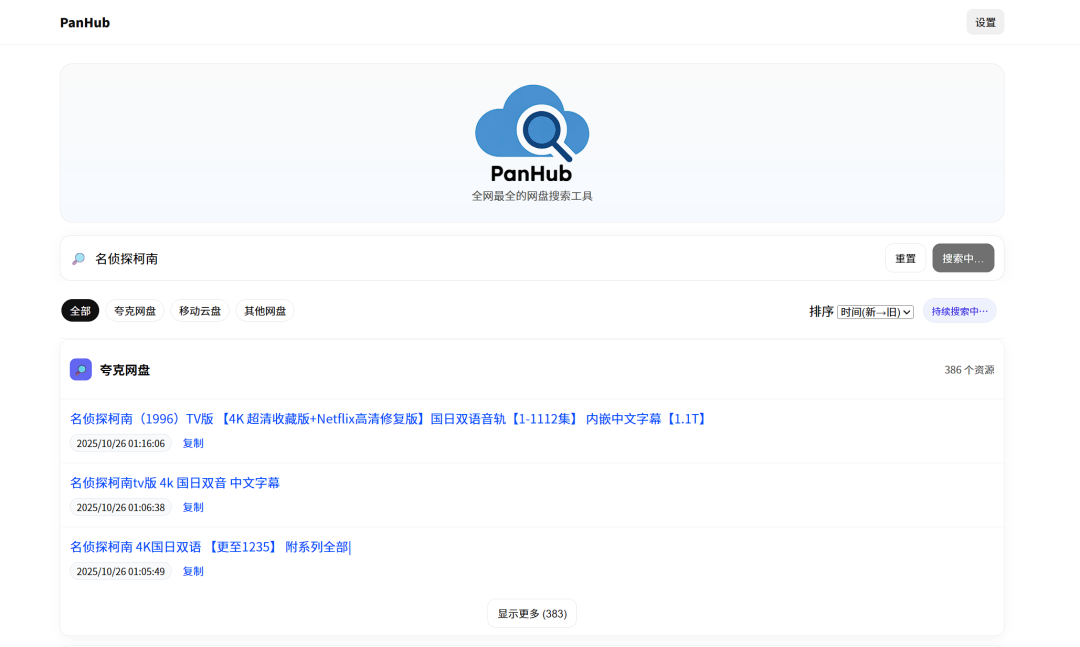Open the 名侦探柯南tv版 4k 国日双音 result
The height and width of the screenshot is (647, 1080).
(x=175, y=483)
